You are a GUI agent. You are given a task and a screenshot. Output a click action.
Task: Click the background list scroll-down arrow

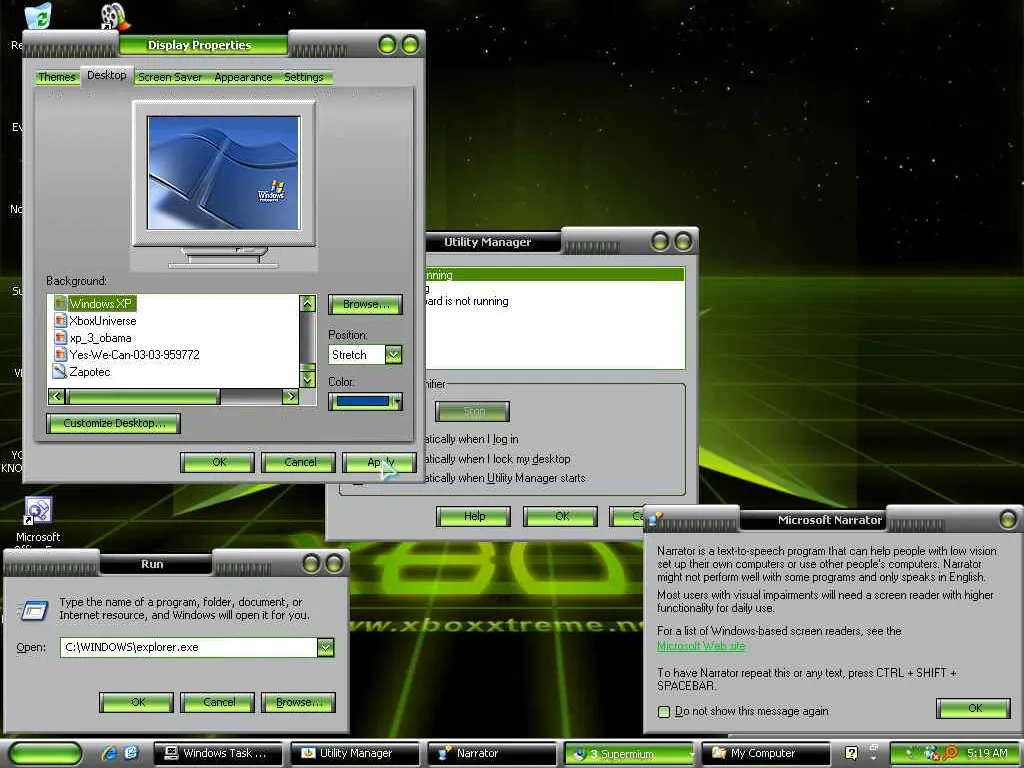pos(308,379)
